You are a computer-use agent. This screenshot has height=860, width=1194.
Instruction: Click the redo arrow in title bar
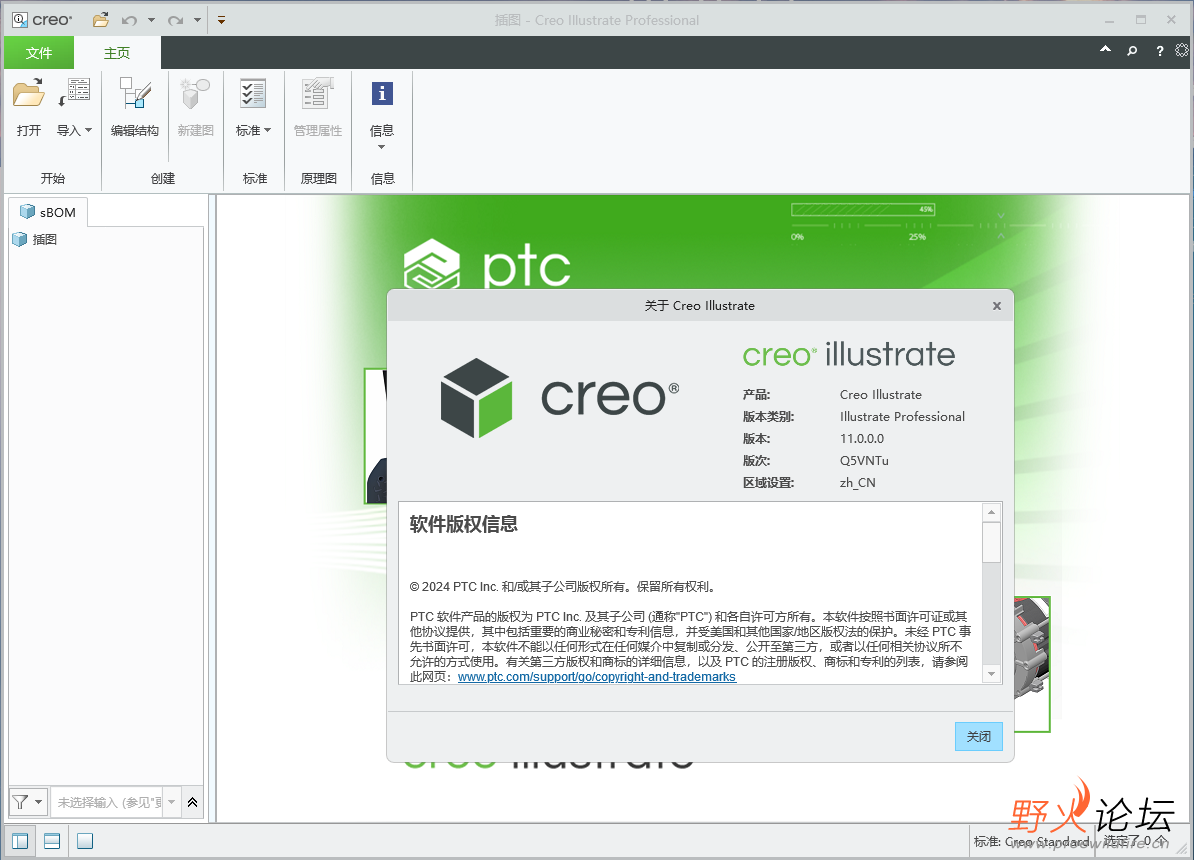pyautogui.click(x=175, y=20)
